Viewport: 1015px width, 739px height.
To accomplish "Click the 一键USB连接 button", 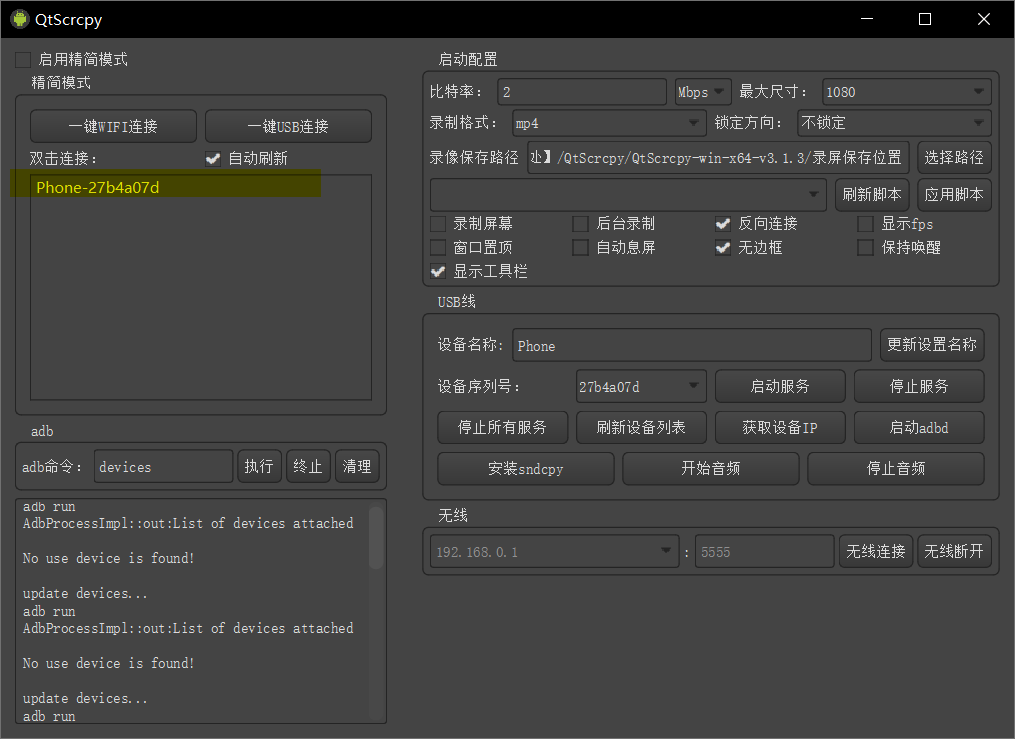I will [288, 126].
